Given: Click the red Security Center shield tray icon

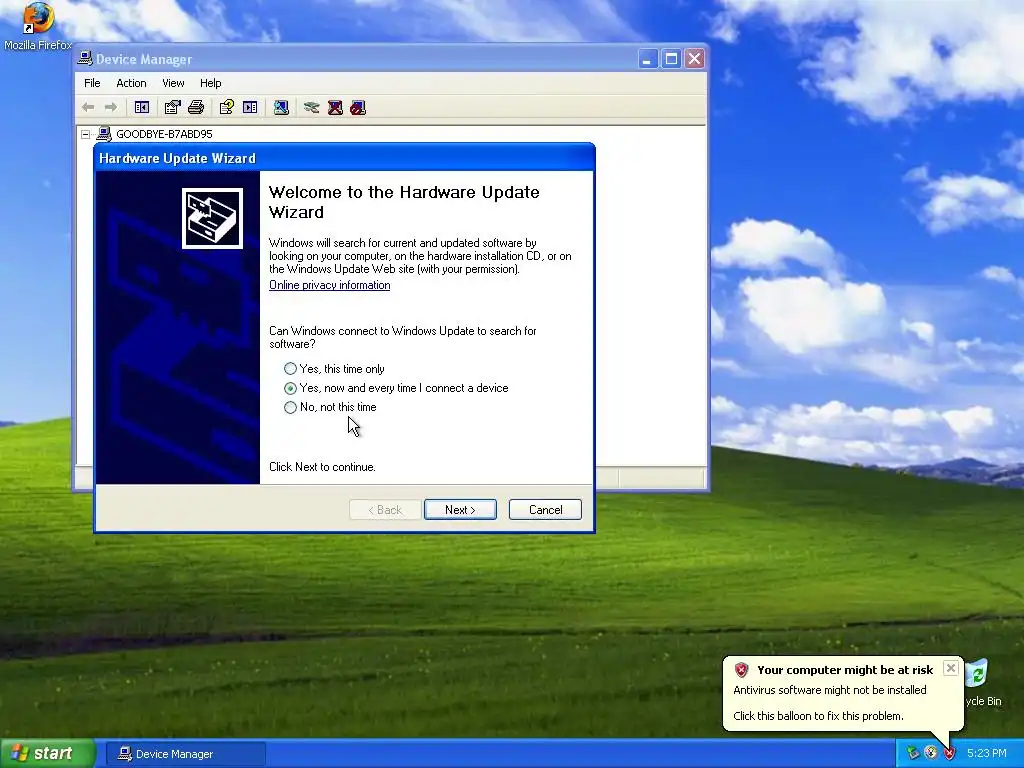Looking at the screenshot, I should (x=950, y=753).
